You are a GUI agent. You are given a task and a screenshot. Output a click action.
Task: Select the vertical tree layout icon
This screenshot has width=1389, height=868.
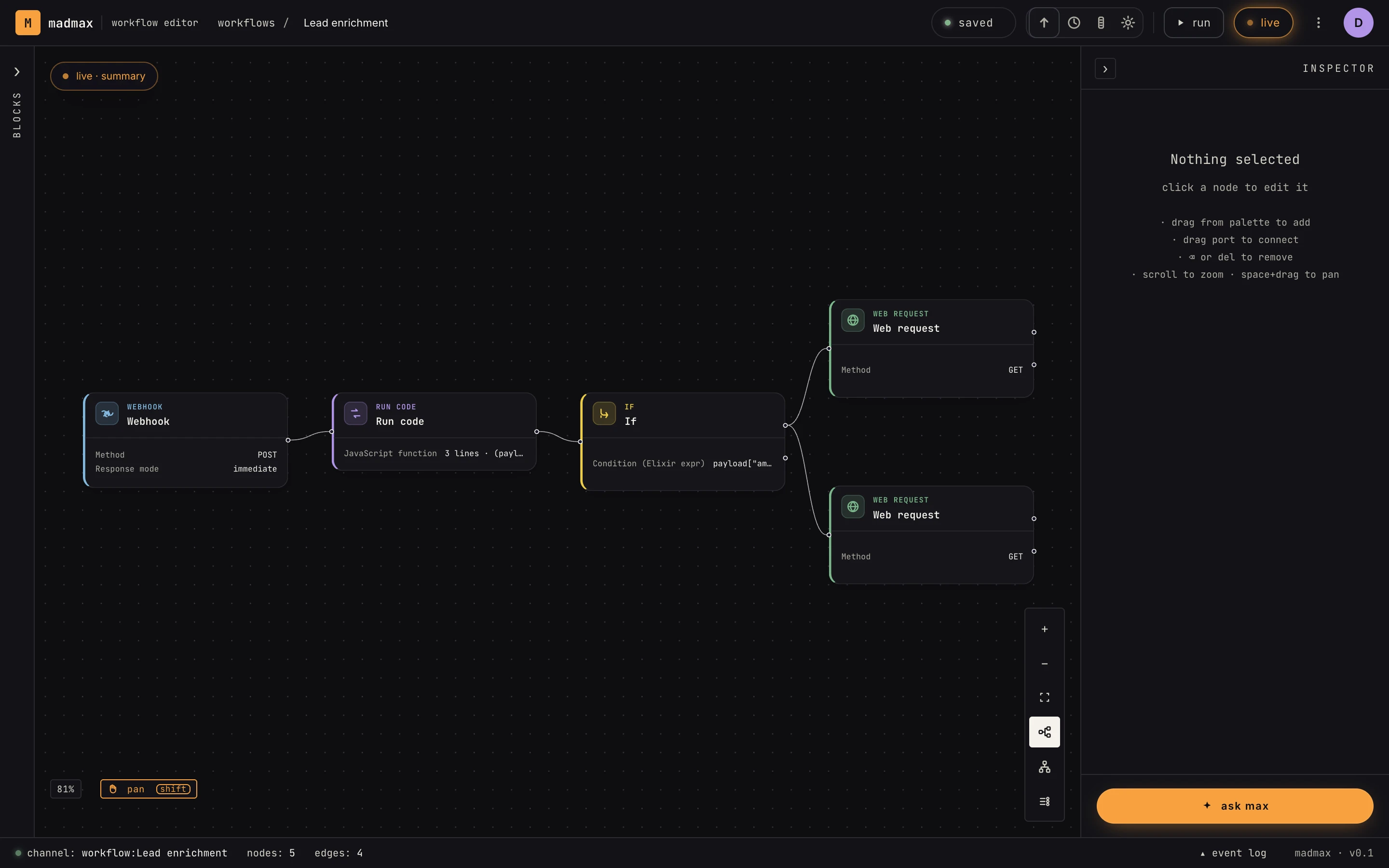point(1045,767)
